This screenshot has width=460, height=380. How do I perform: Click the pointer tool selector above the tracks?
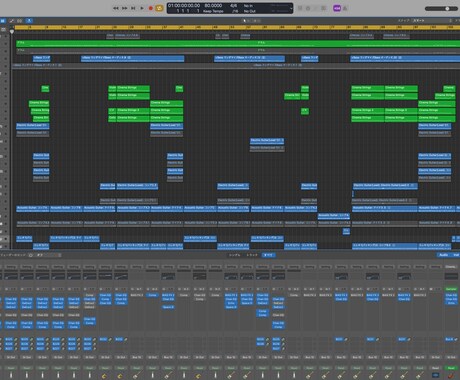tap(245, 21)
